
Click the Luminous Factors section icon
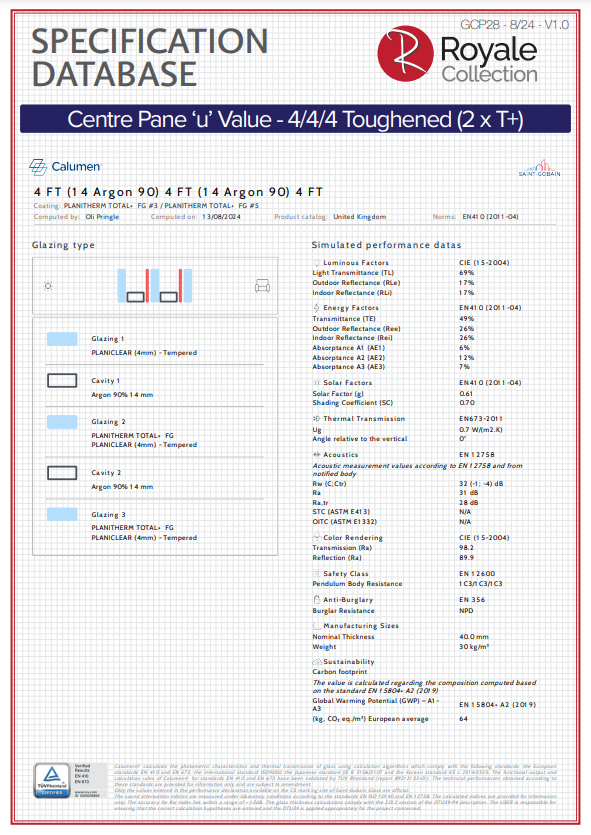point(317,263)
